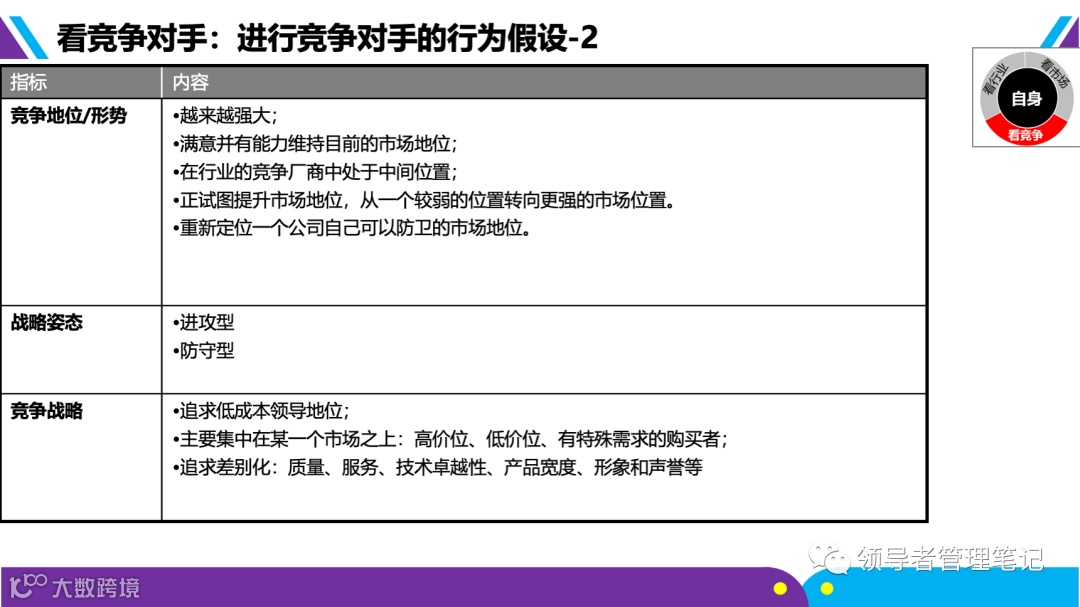The width and height of the screenshot is (1080, 607).
Task: Open the 领导者管理笔记 watermark link
Action: tap(950, 555)
